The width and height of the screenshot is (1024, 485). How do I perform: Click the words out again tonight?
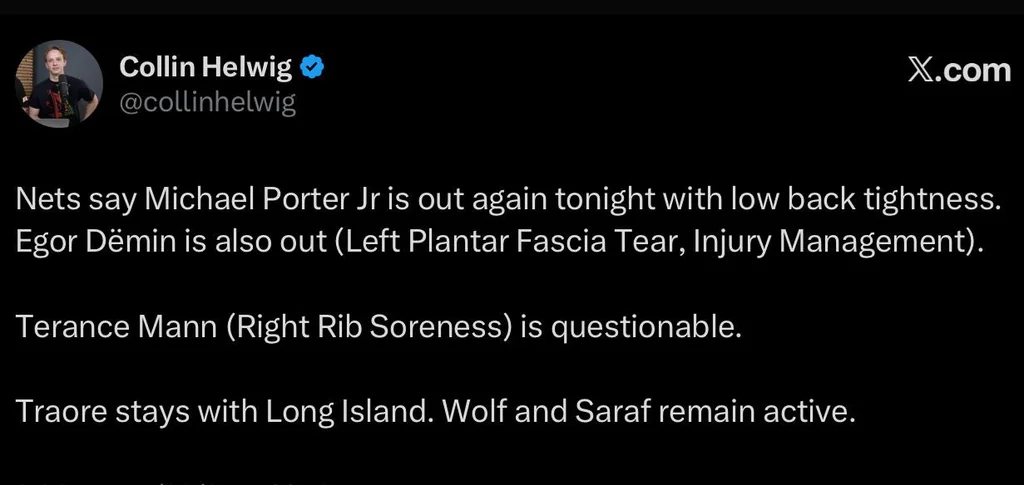(x=519, y=200)
